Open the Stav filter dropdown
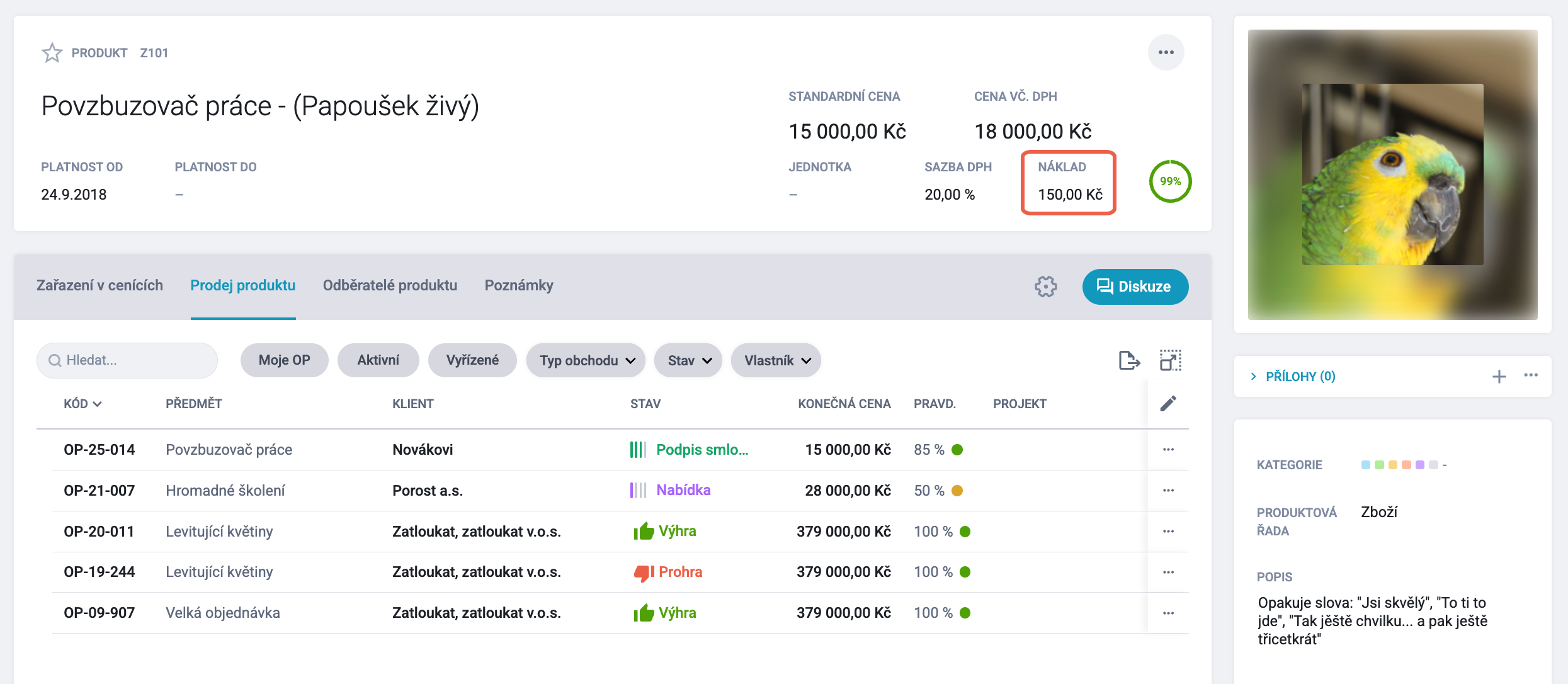This screenshot has height=684, width=1568. (688, 360)
